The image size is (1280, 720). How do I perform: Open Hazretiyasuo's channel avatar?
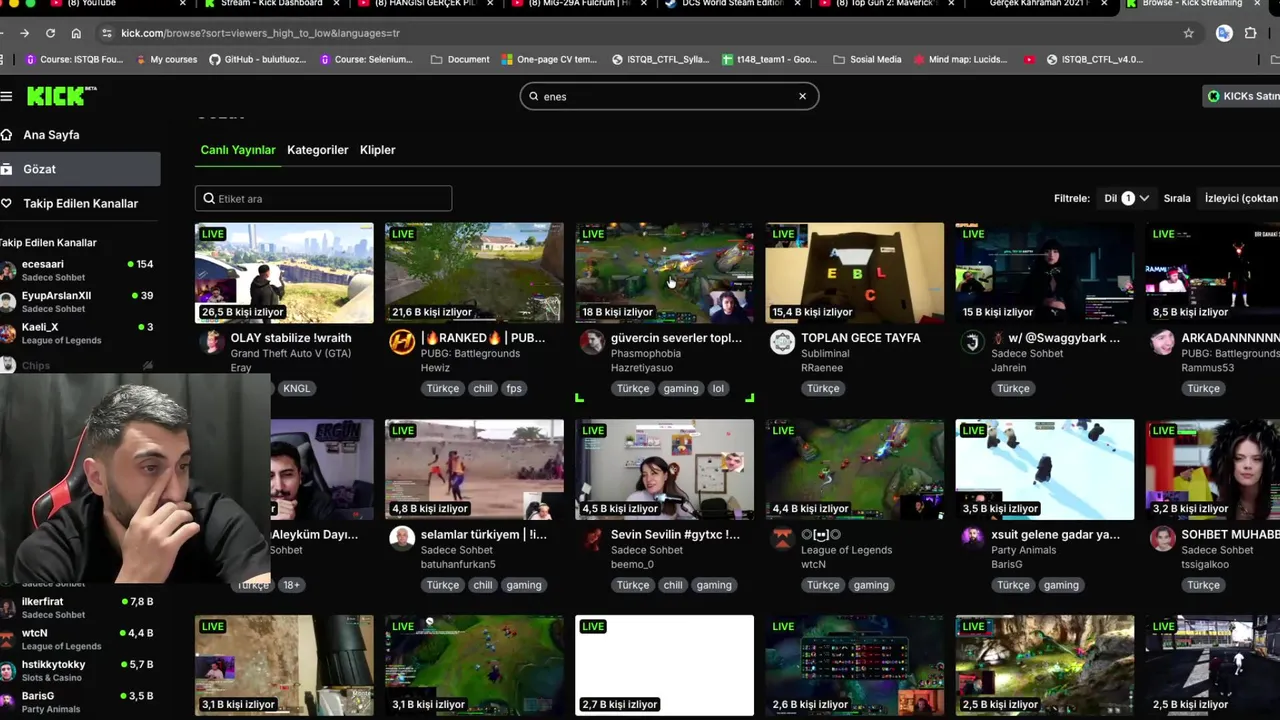(592, 343)
